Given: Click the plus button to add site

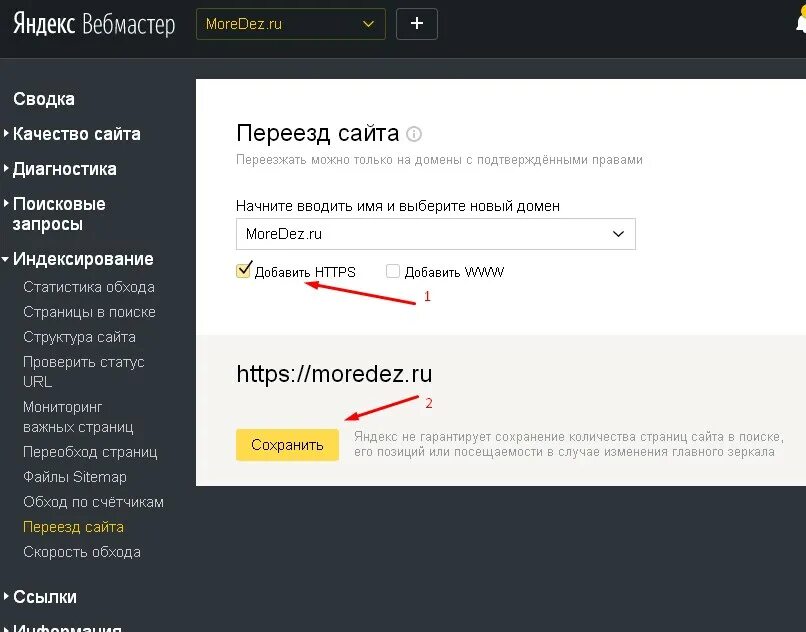Looking at the screenshot, I should pyautogui.click(x=417, y=24).
